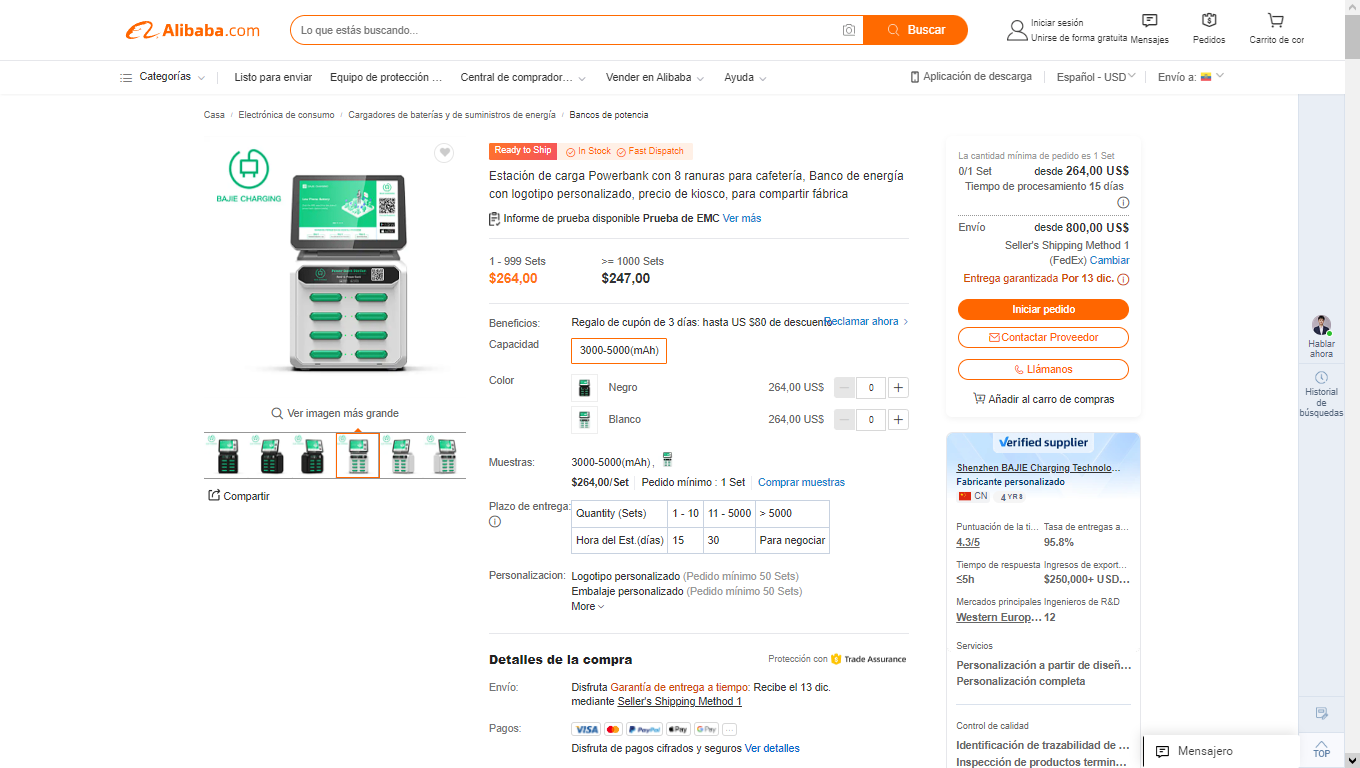Select the 3000-5000(mAh) capacity option

618,351
